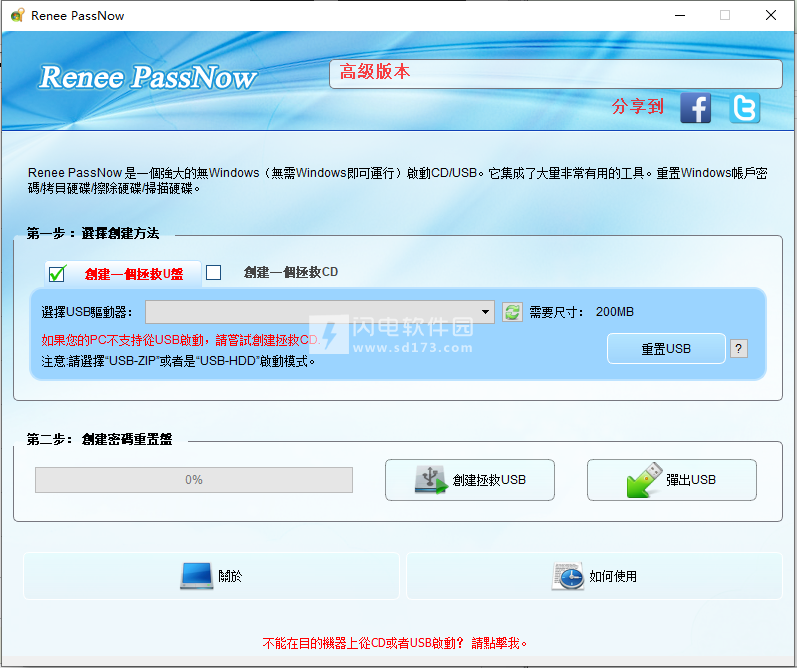Viewport: 797px width, 668px height.
Task: Share on Twitter icon
Action: 745,108
